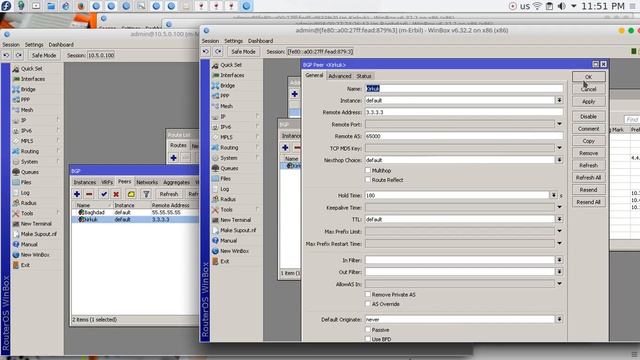
Task: Select Baghdad peer row in left BGP list
Action: (135, 212)
